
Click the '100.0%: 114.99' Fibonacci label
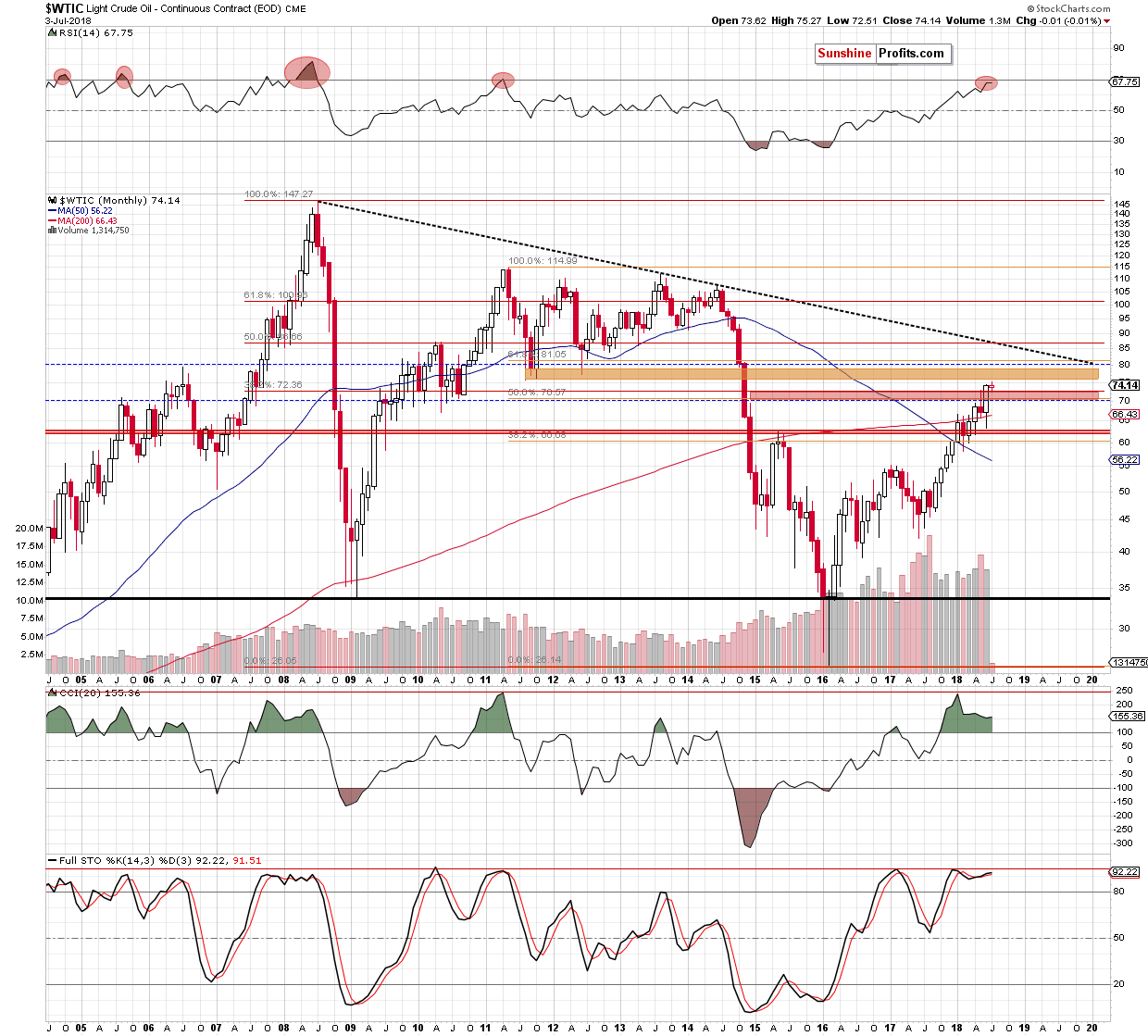543,261
